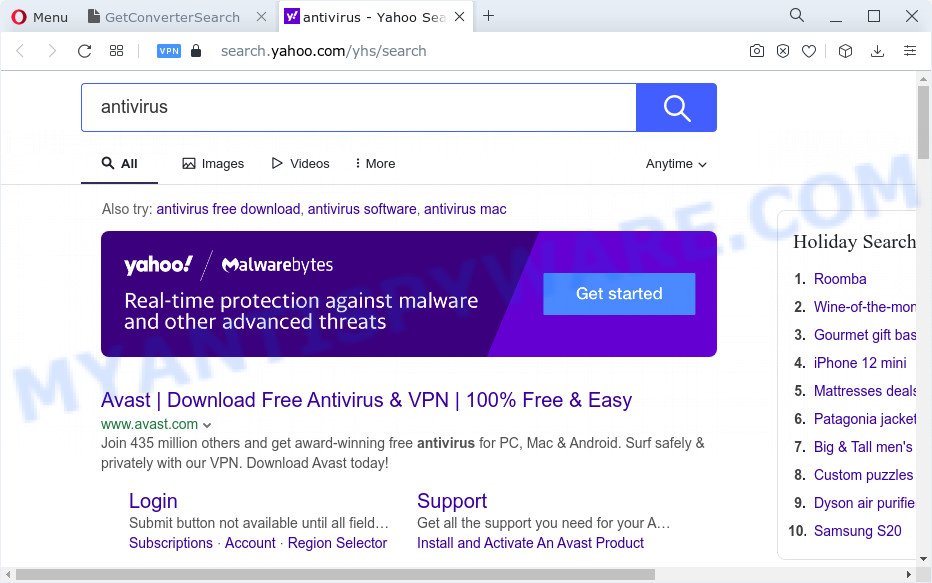Image resolution: width=932 pixels, height=583 pixels.
Task: Open the Wine-of-the-month holiday search
Action: [864, 307]
